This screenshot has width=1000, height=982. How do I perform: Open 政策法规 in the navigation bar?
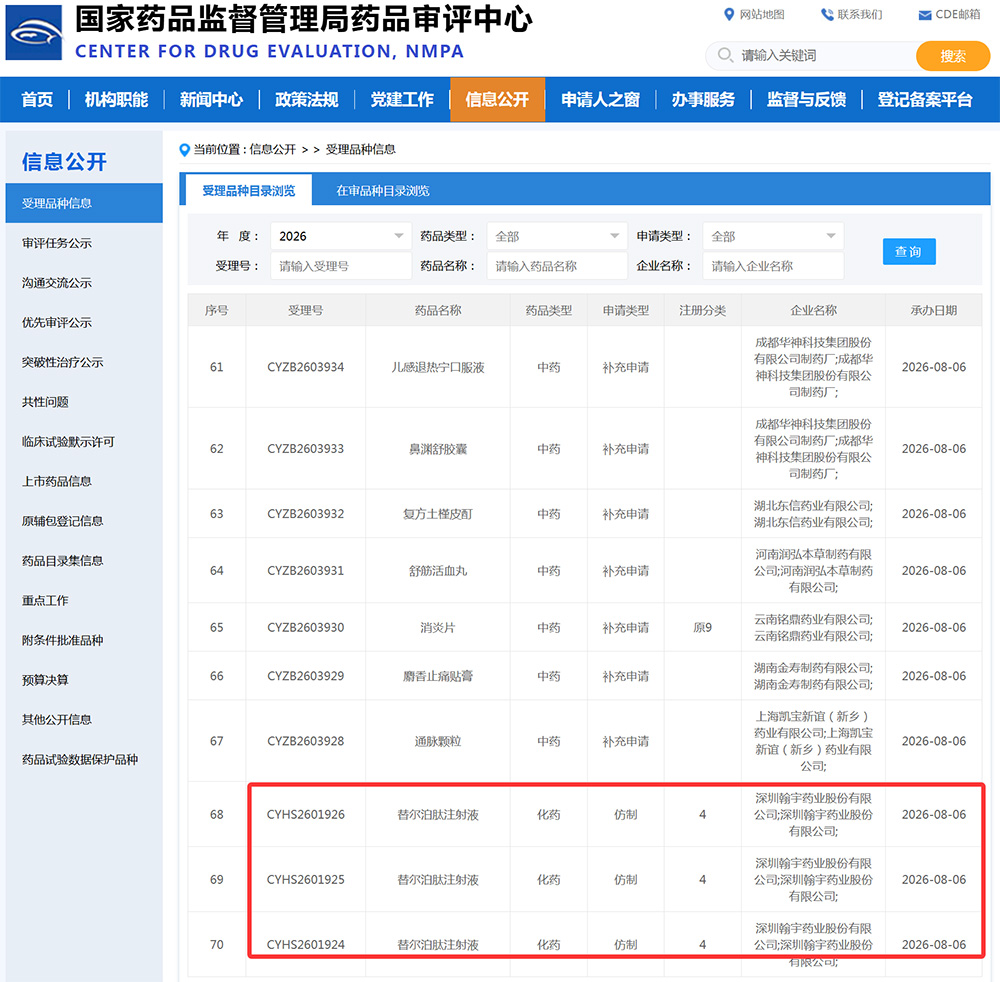pyautogui.click(x=306, y=99)
